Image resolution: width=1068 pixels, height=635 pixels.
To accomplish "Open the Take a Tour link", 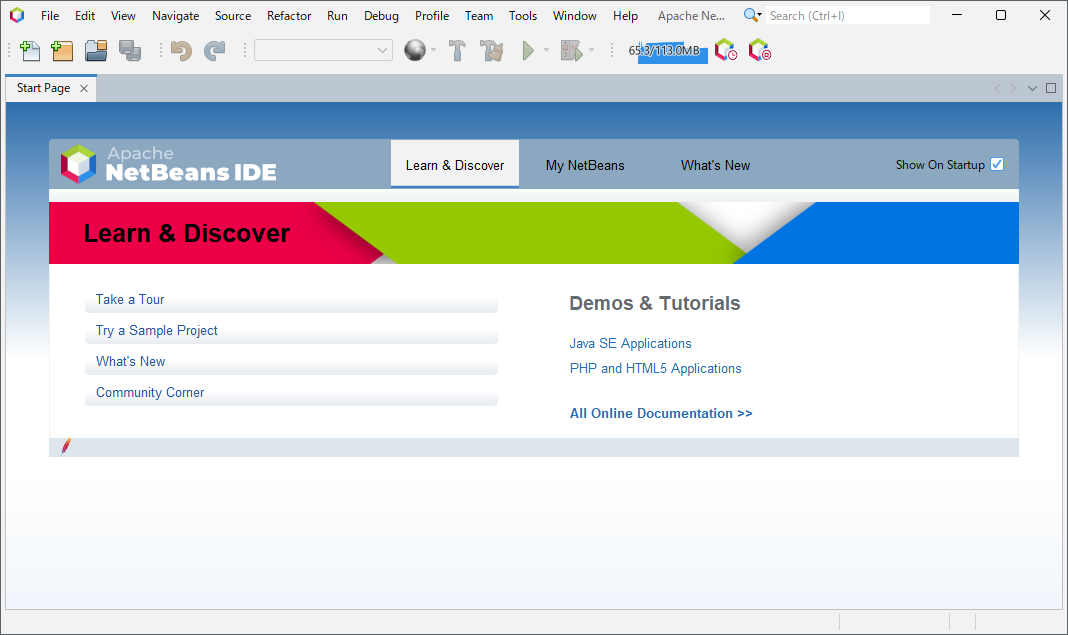I will 130,299.
